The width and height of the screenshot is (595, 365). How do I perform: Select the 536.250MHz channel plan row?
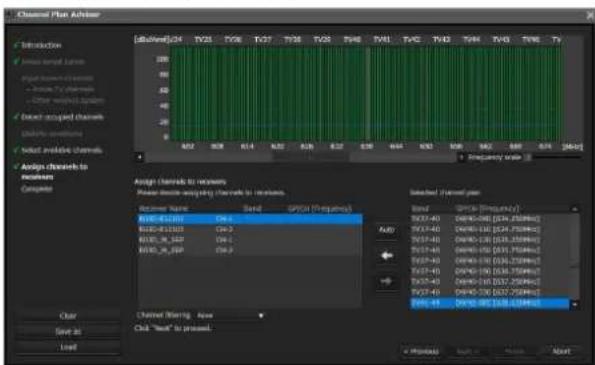(x=490, y=261)
